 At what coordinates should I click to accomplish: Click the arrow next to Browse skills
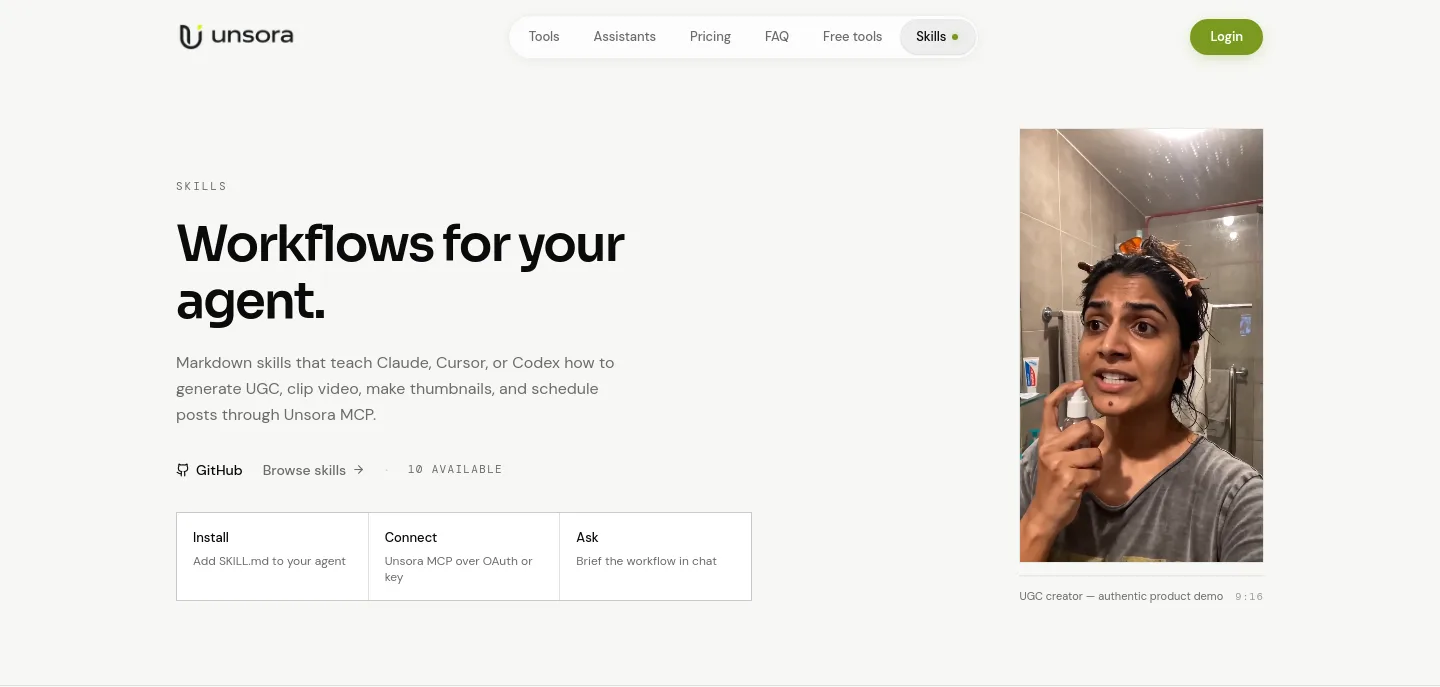coord(359,470)
